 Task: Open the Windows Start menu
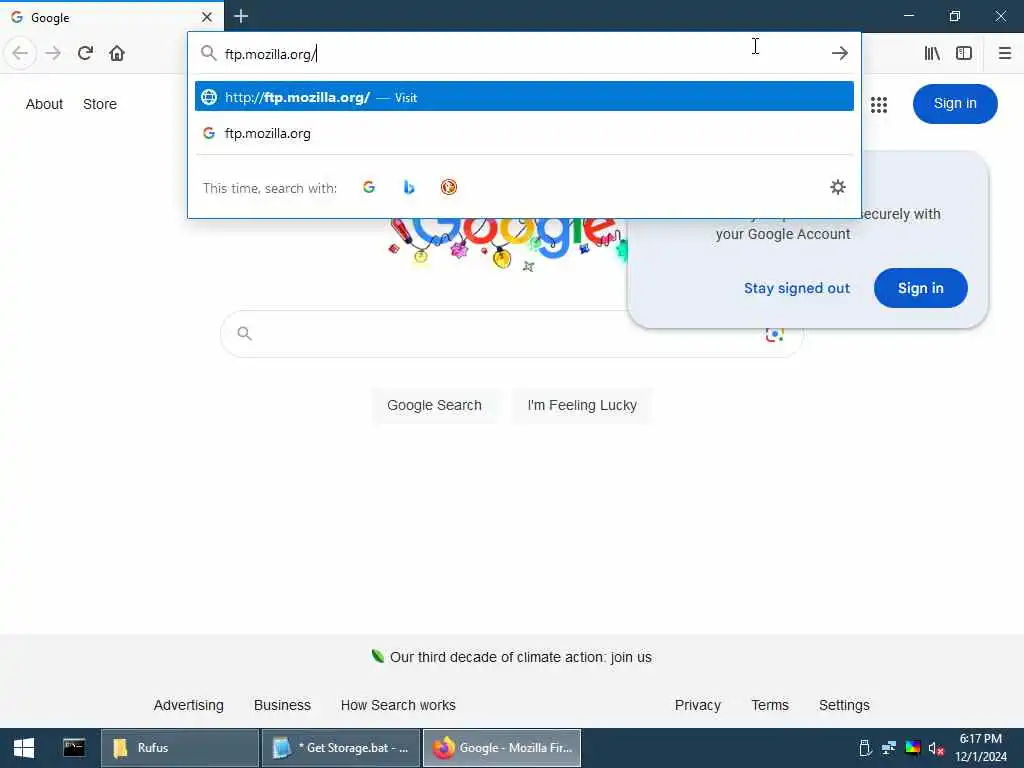point(24,748)
